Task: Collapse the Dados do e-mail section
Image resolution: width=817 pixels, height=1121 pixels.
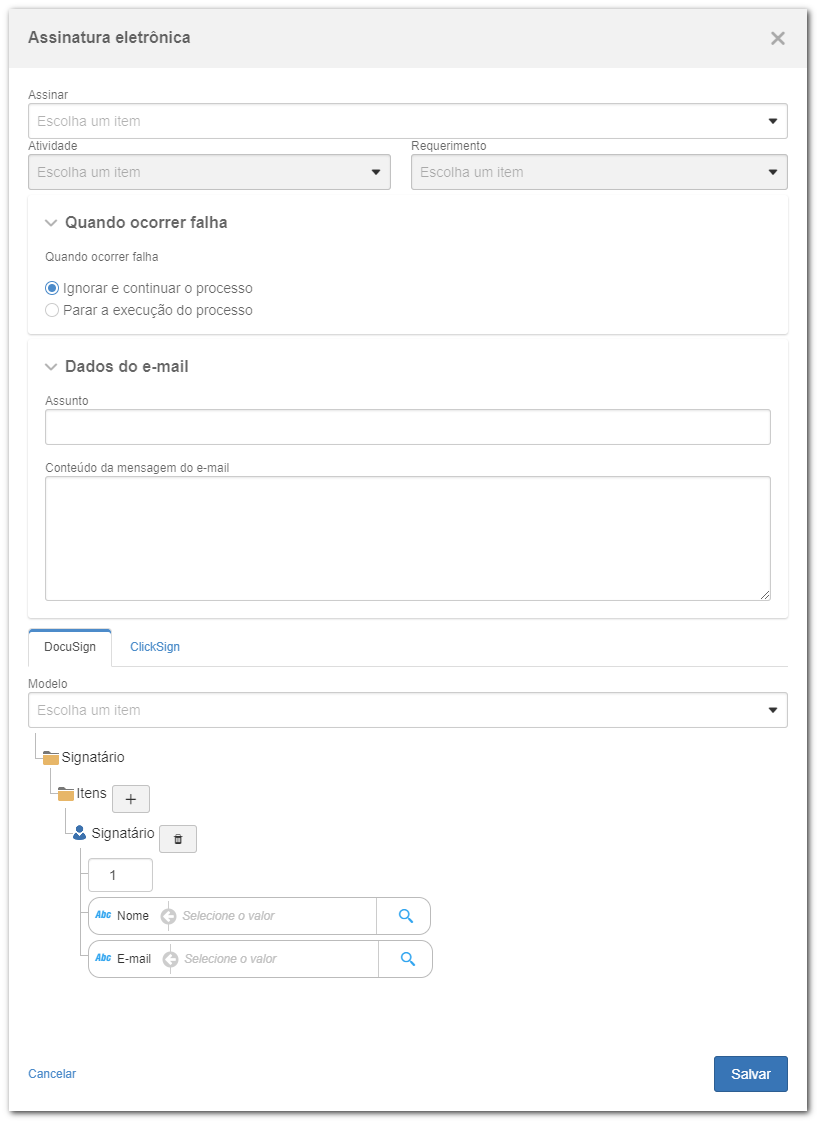Action: (51, 367)
